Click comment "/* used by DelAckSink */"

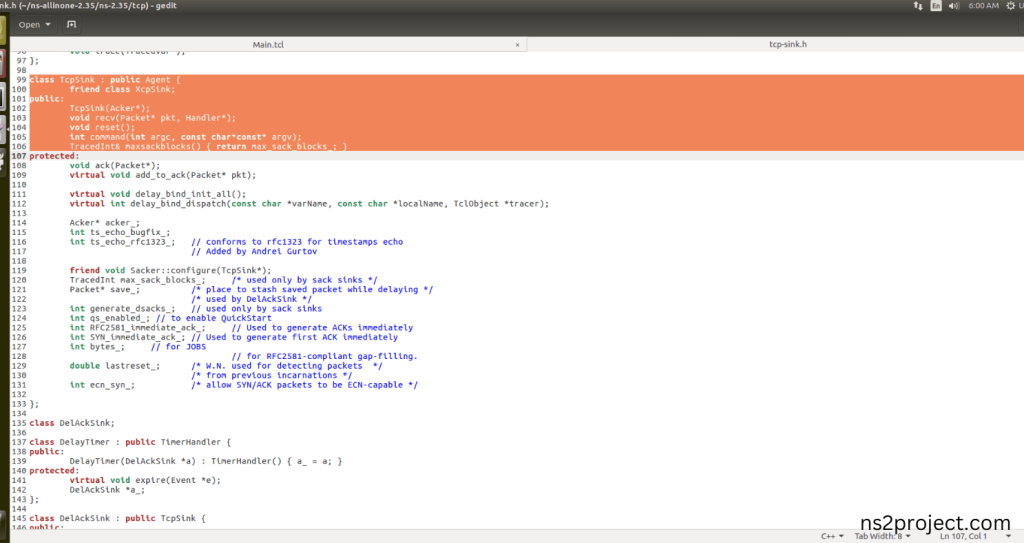pos(251,299)
